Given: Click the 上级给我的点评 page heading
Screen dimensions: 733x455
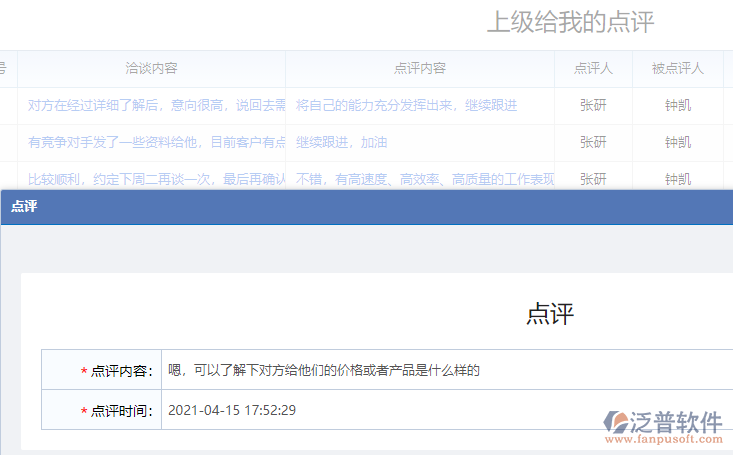Looking at the screenshot, I should (x=570, y=22).
